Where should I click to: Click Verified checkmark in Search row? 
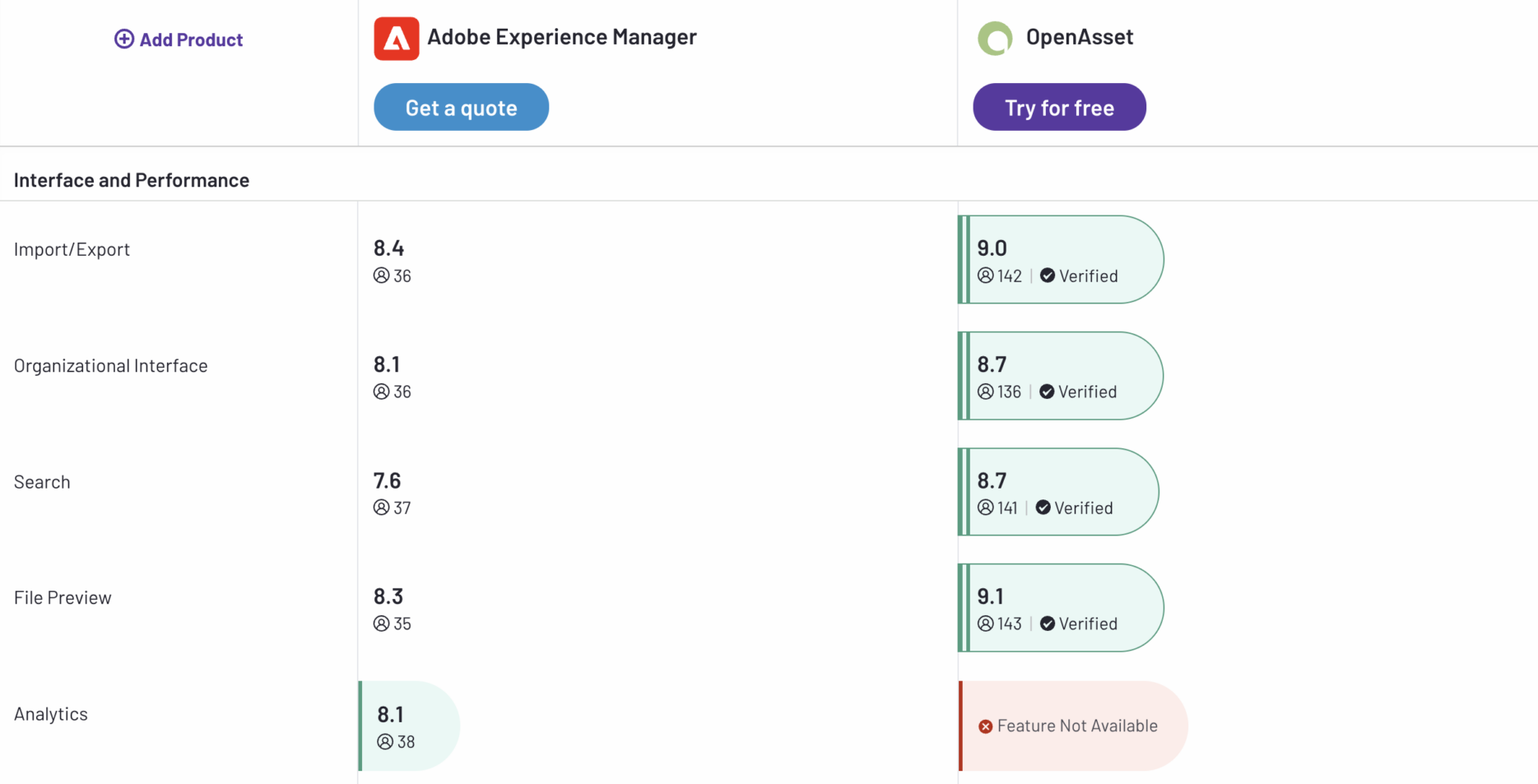point(1043,508)
